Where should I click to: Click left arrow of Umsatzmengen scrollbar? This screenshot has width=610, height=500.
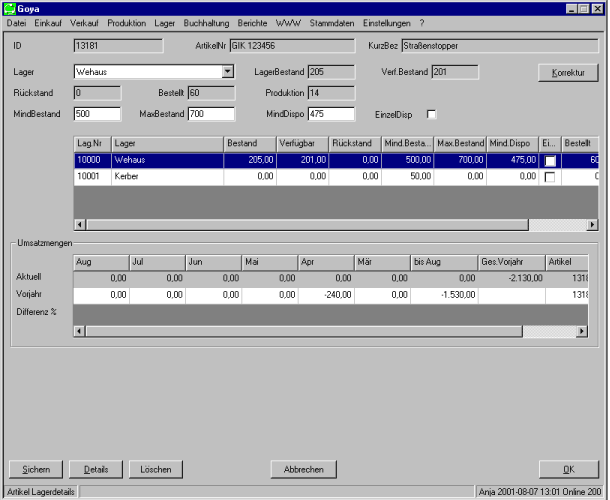click(79, 331)
